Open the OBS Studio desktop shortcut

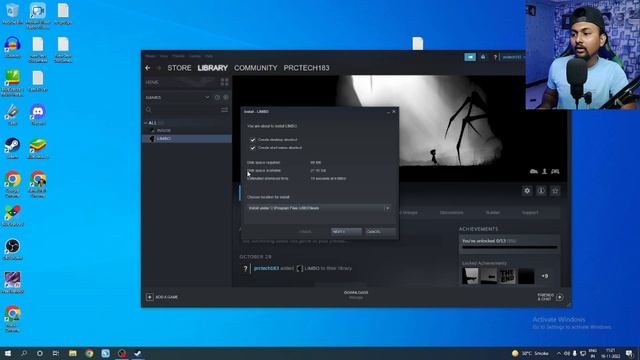(x=12, y=249)
